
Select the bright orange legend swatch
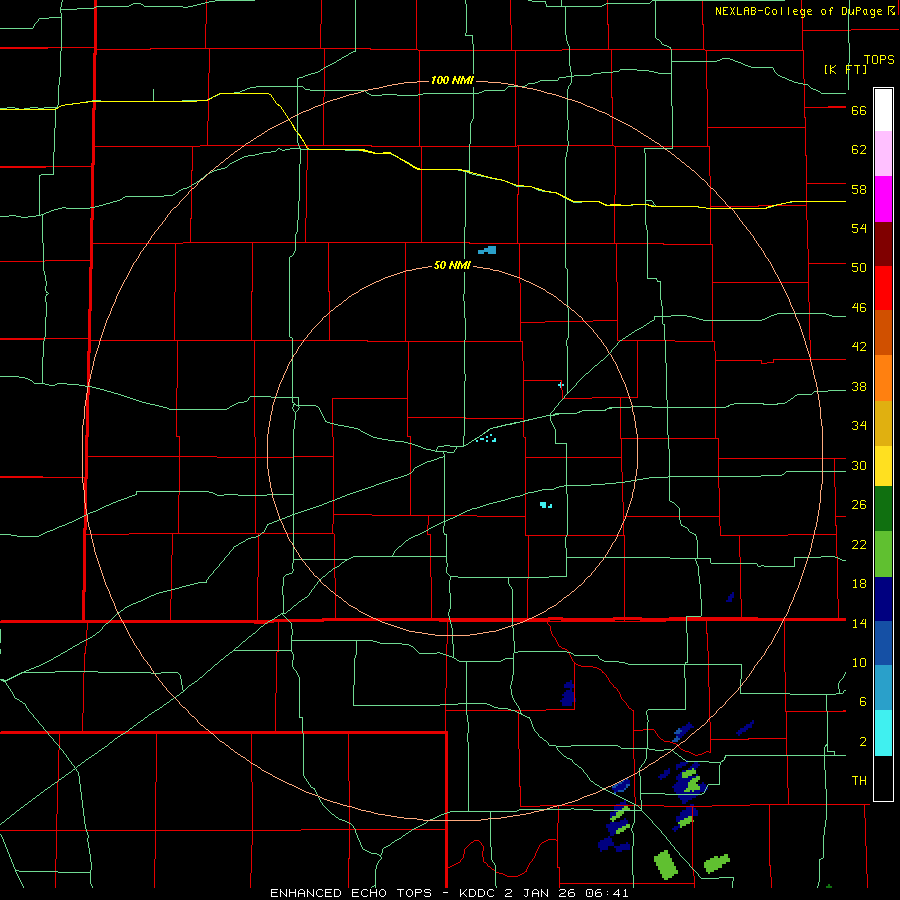pos(883,378)
